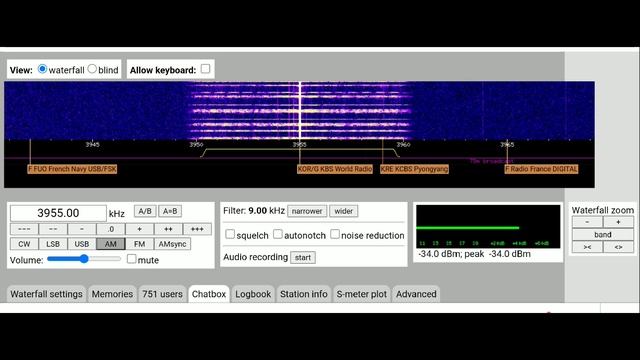Open the S-meter plot tab
The height and width of the screenshot is (360, 640).
point(362,294)
